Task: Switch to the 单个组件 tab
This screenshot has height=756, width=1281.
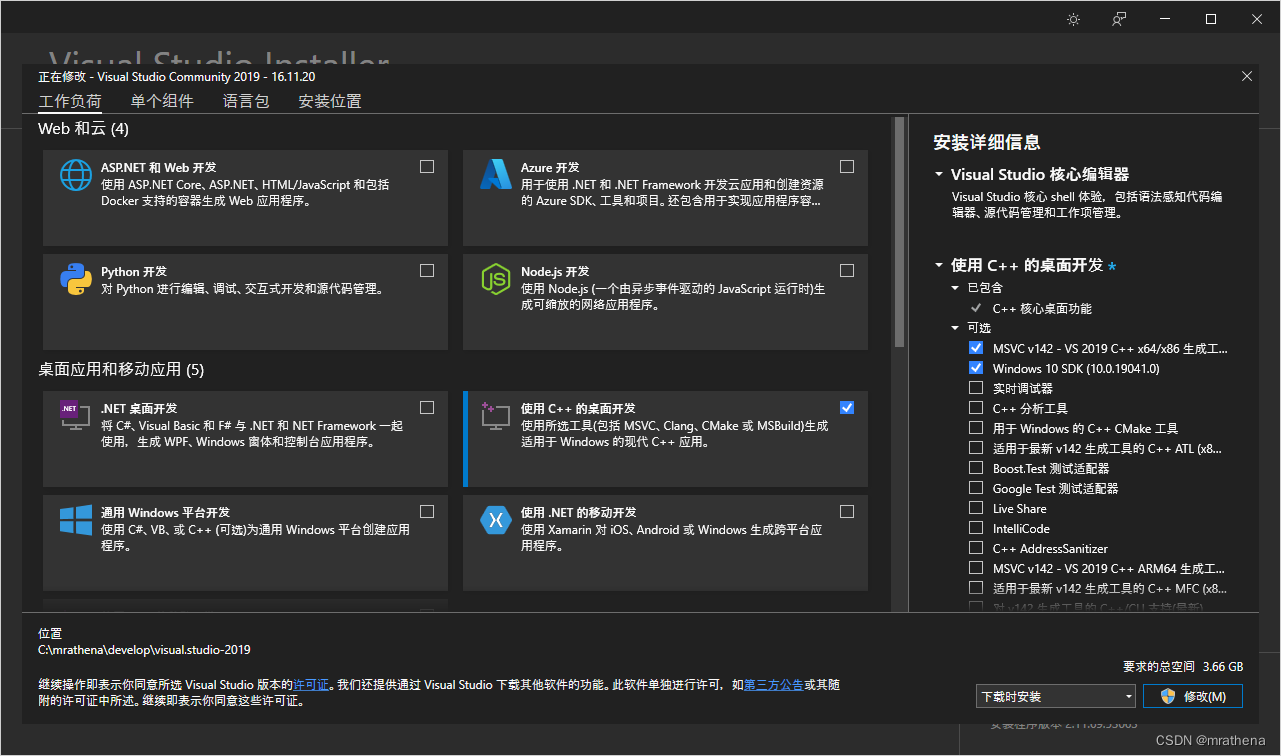Action: click(x=162, y=101)
